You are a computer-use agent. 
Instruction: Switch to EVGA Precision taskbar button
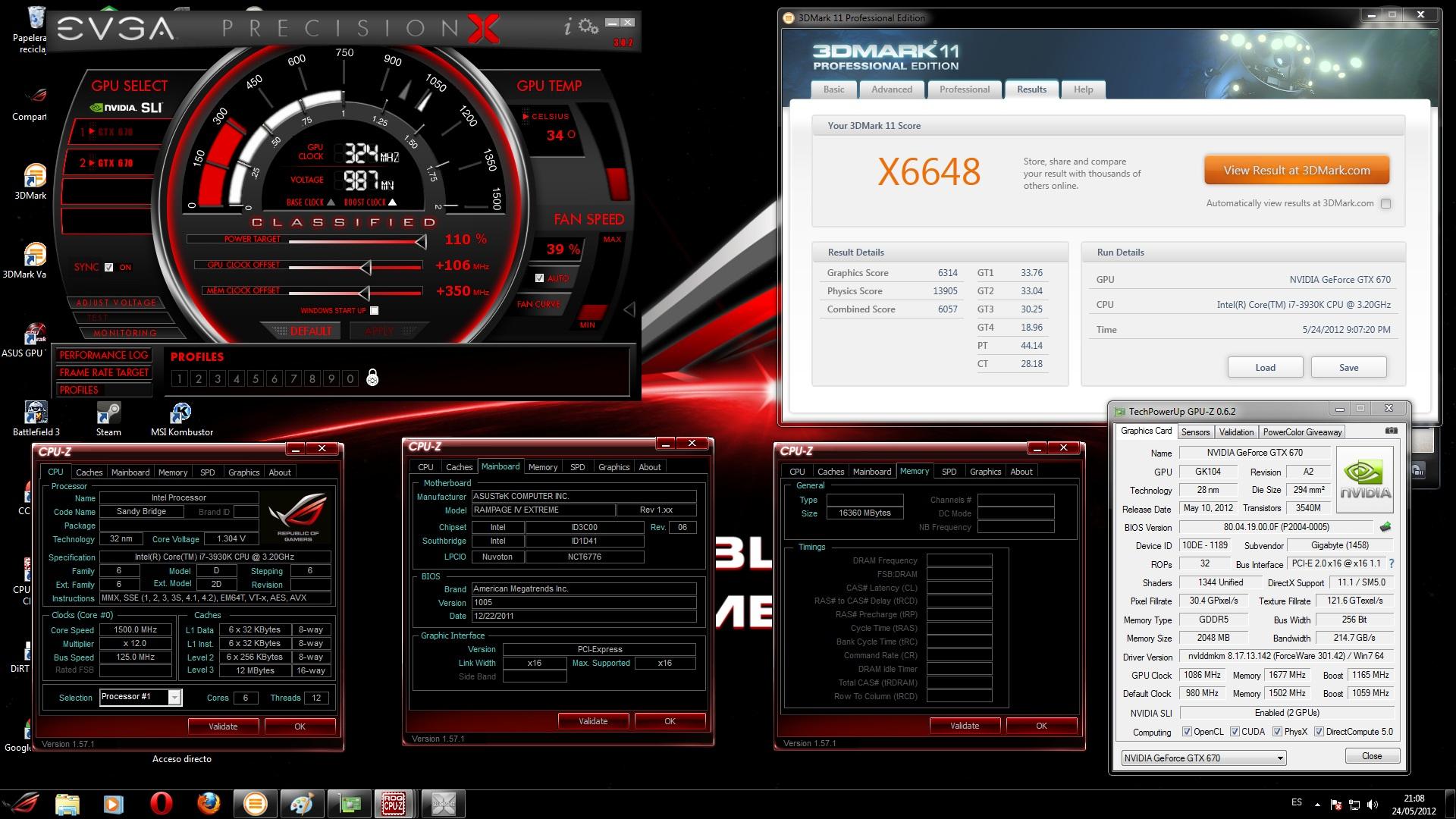point(443,804)
